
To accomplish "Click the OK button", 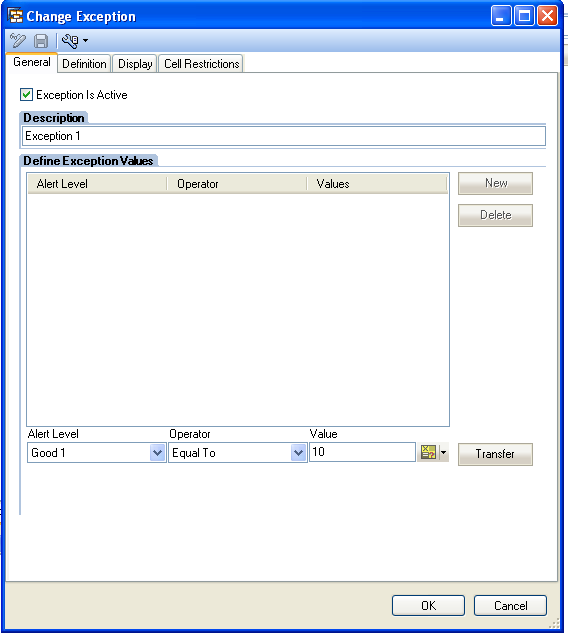I will [x=428, y=606].
